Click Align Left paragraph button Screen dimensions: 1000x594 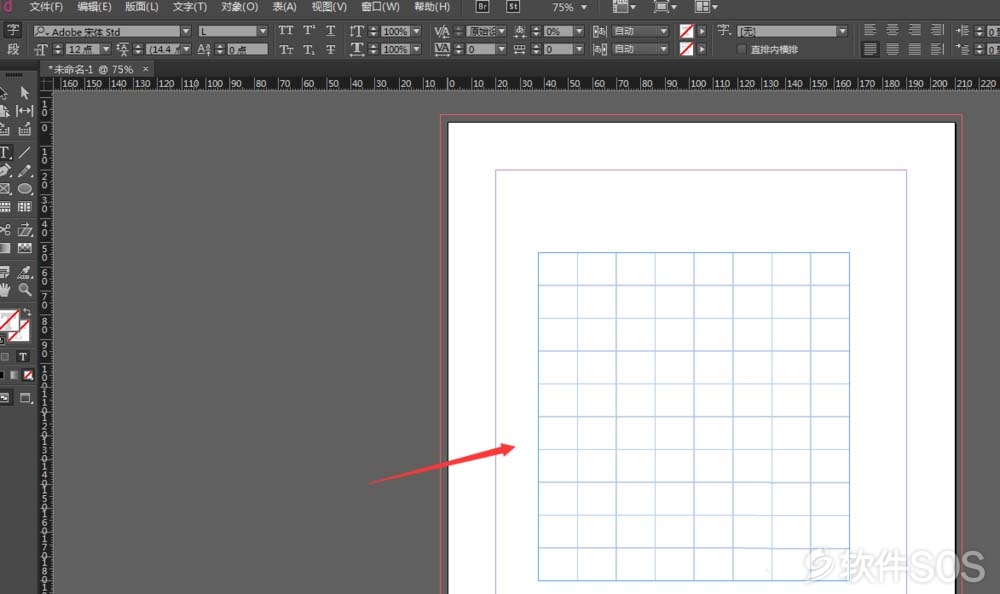(870, 31)
